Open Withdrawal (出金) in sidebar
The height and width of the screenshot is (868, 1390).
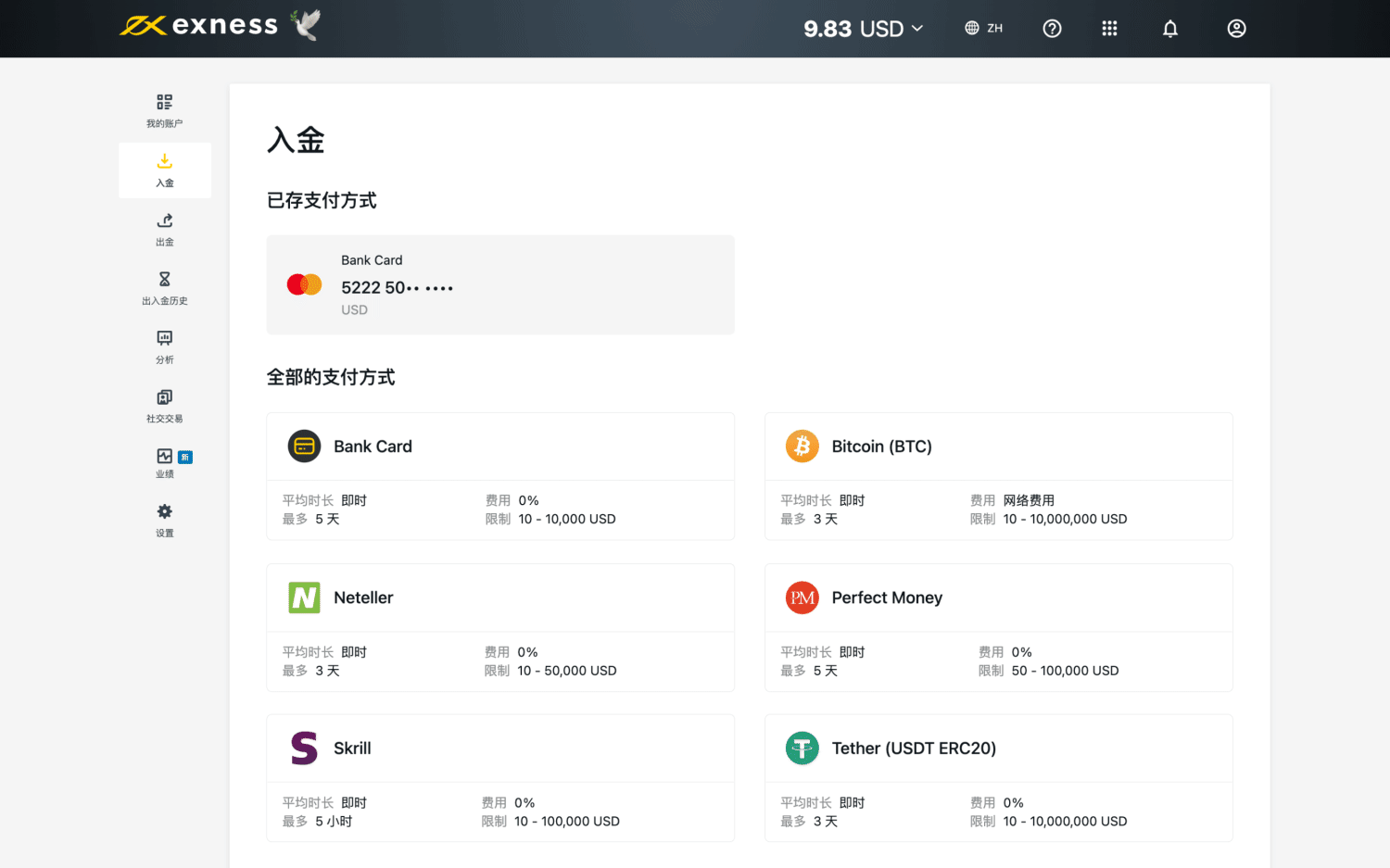point(164,229)
